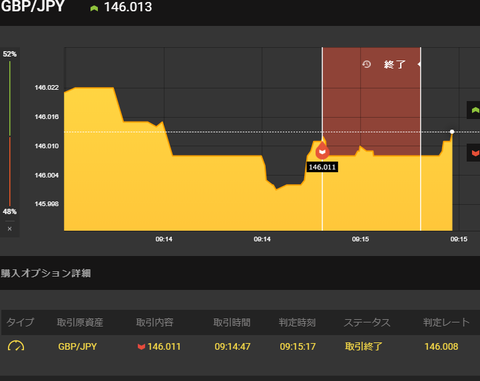Click the green portion of sentiment bar

coord(10,99)
